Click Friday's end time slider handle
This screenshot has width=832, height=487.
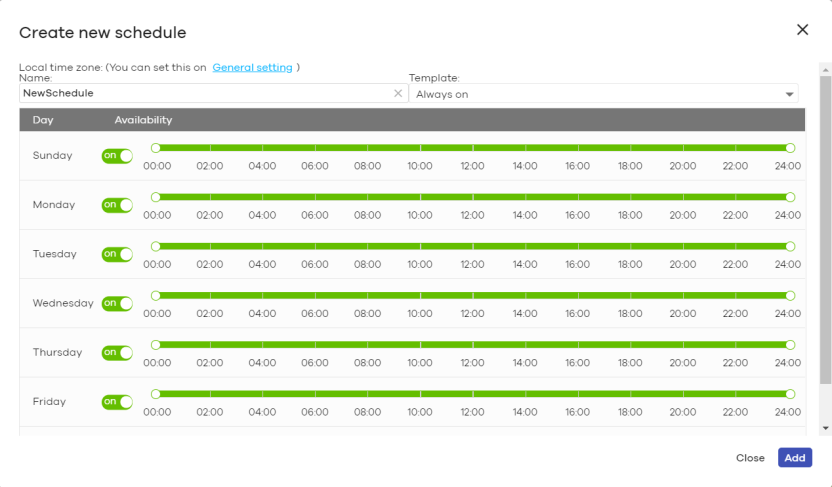pos(790,394)
